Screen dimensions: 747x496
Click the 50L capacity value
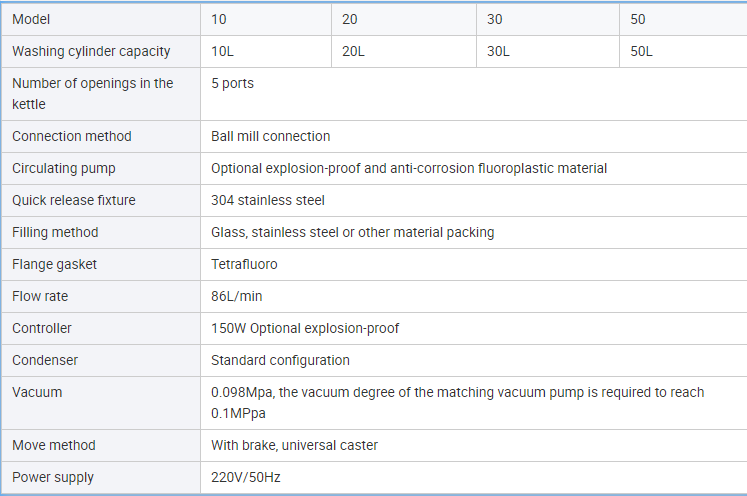642,52
